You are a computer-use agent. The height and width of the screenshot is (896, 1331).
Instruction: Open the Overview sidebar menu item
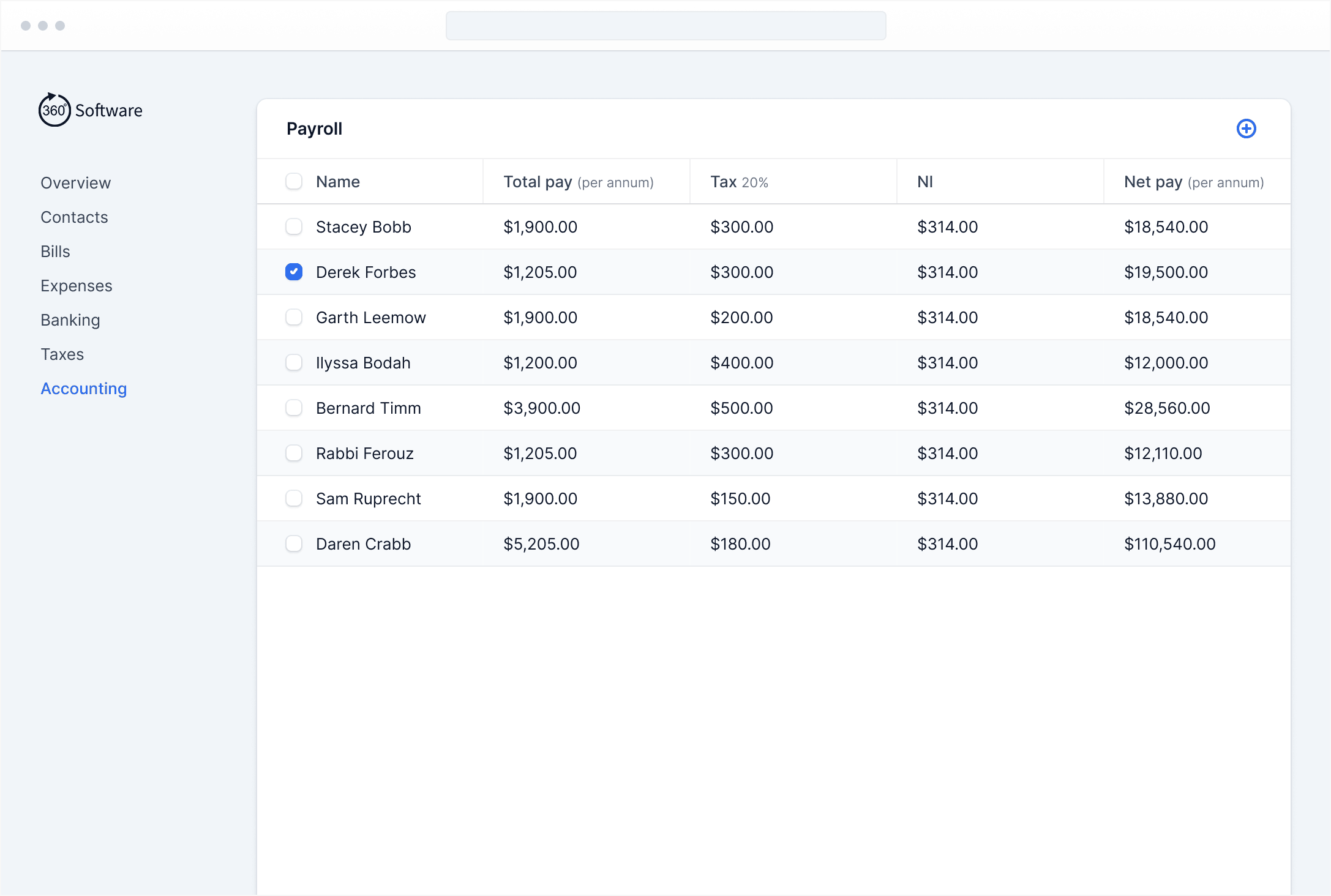[x=76, y=183]
